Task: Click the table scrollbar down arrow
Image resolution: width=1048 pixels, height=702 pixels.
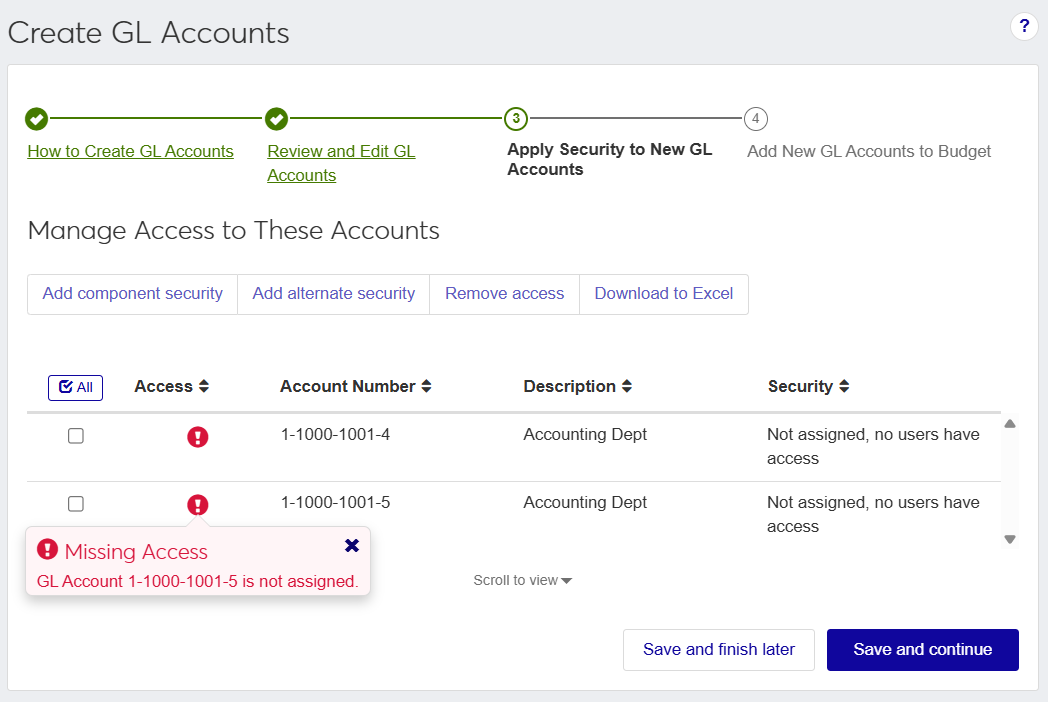Action: tap(1010, 540)
